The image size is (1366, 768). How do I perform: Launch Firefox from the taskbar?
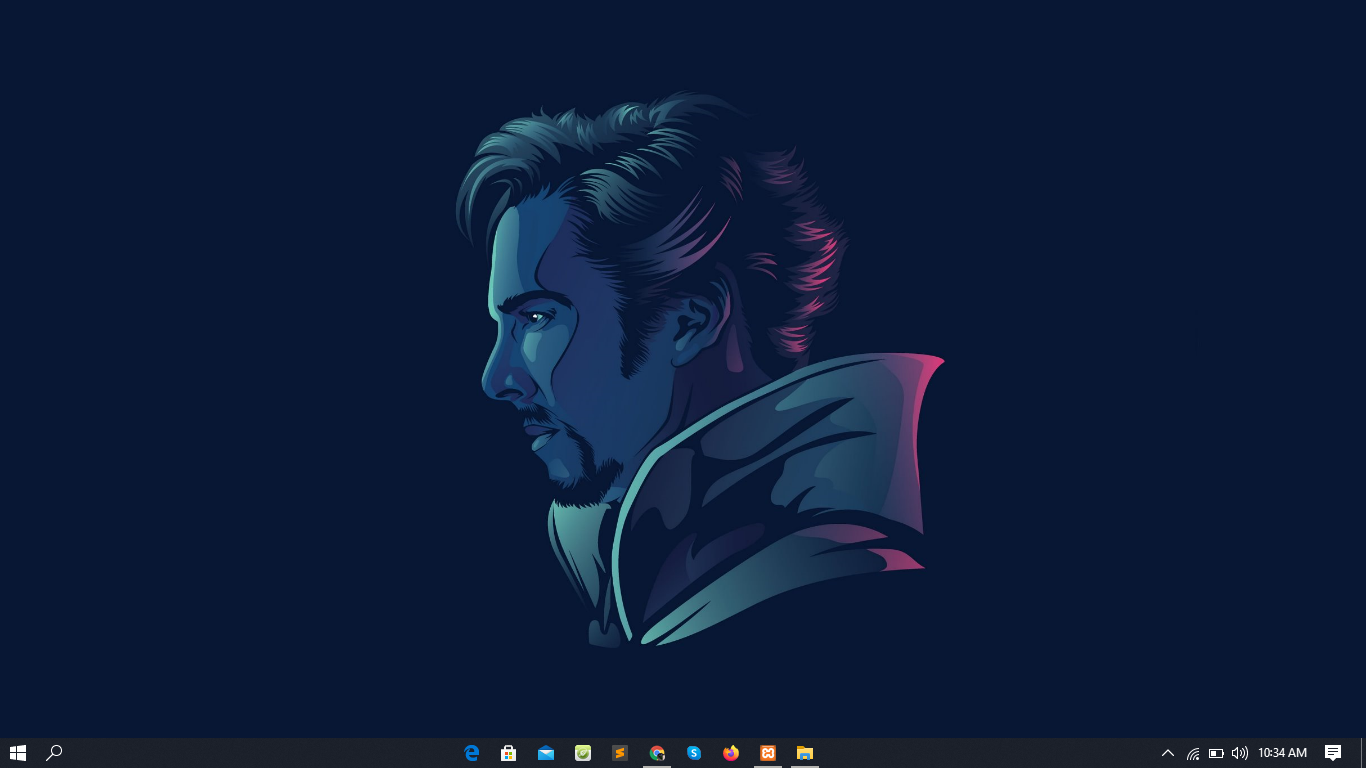(x=731, y=753)
